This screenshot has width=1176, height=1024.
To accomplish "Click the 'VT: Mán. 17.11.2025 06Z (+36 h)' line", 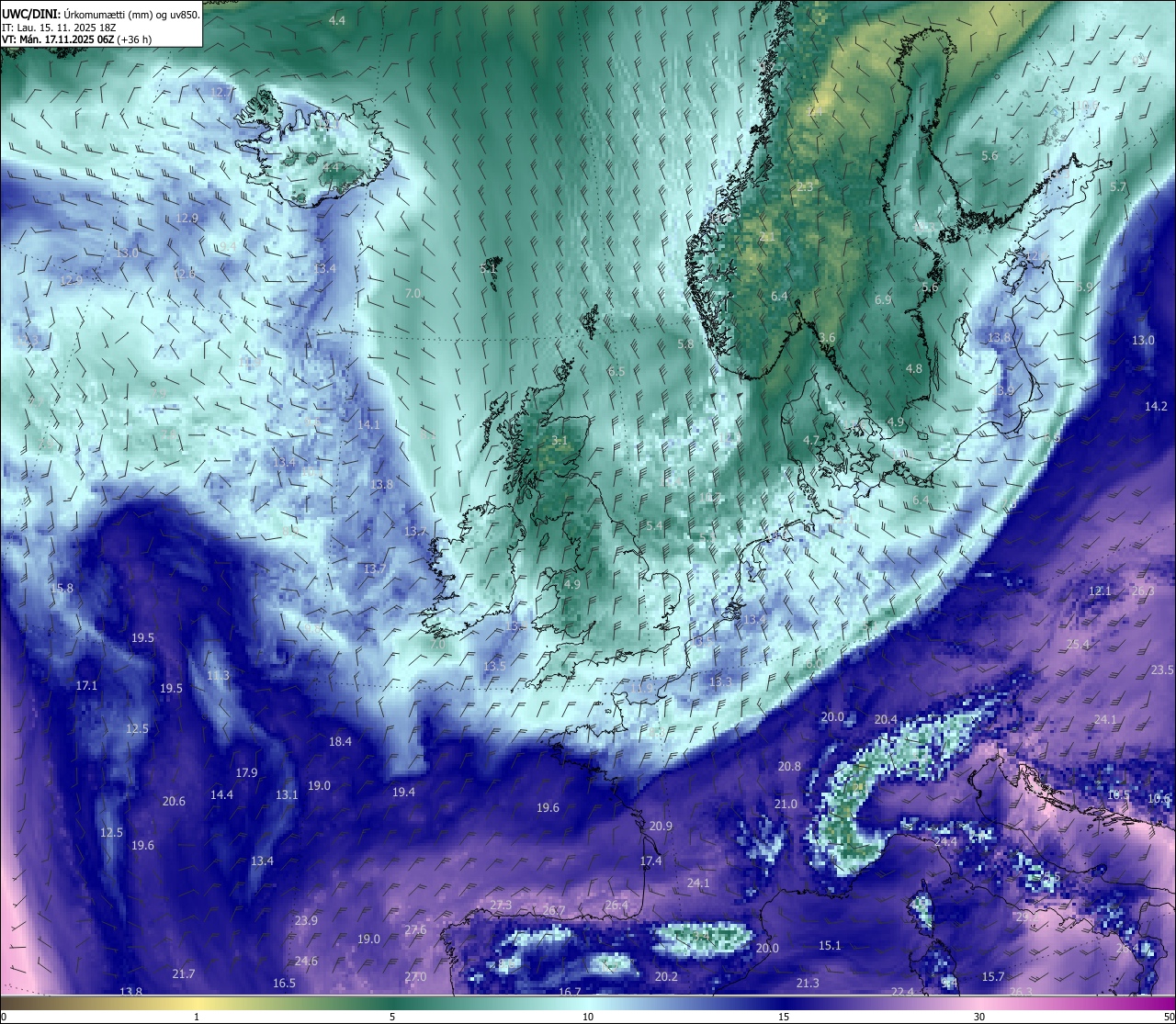I will [x=76, y=39].
